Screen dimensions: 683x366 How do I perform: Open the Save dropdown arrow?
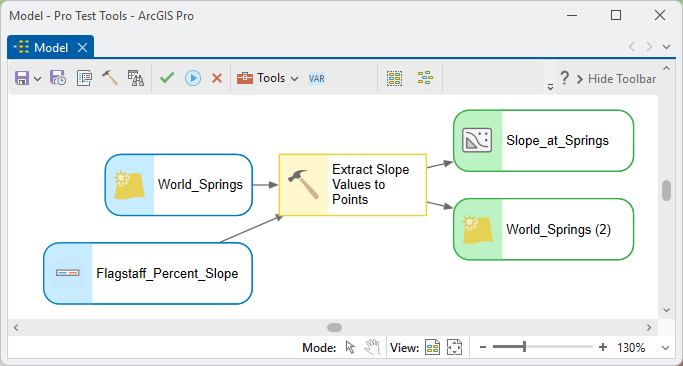[37, 79]
